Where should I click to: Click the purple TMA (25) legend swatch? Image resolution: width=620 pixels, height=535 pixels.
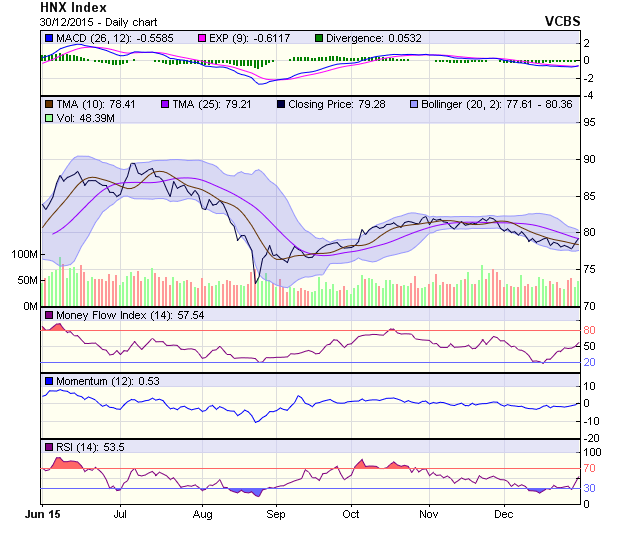(165, 103)
